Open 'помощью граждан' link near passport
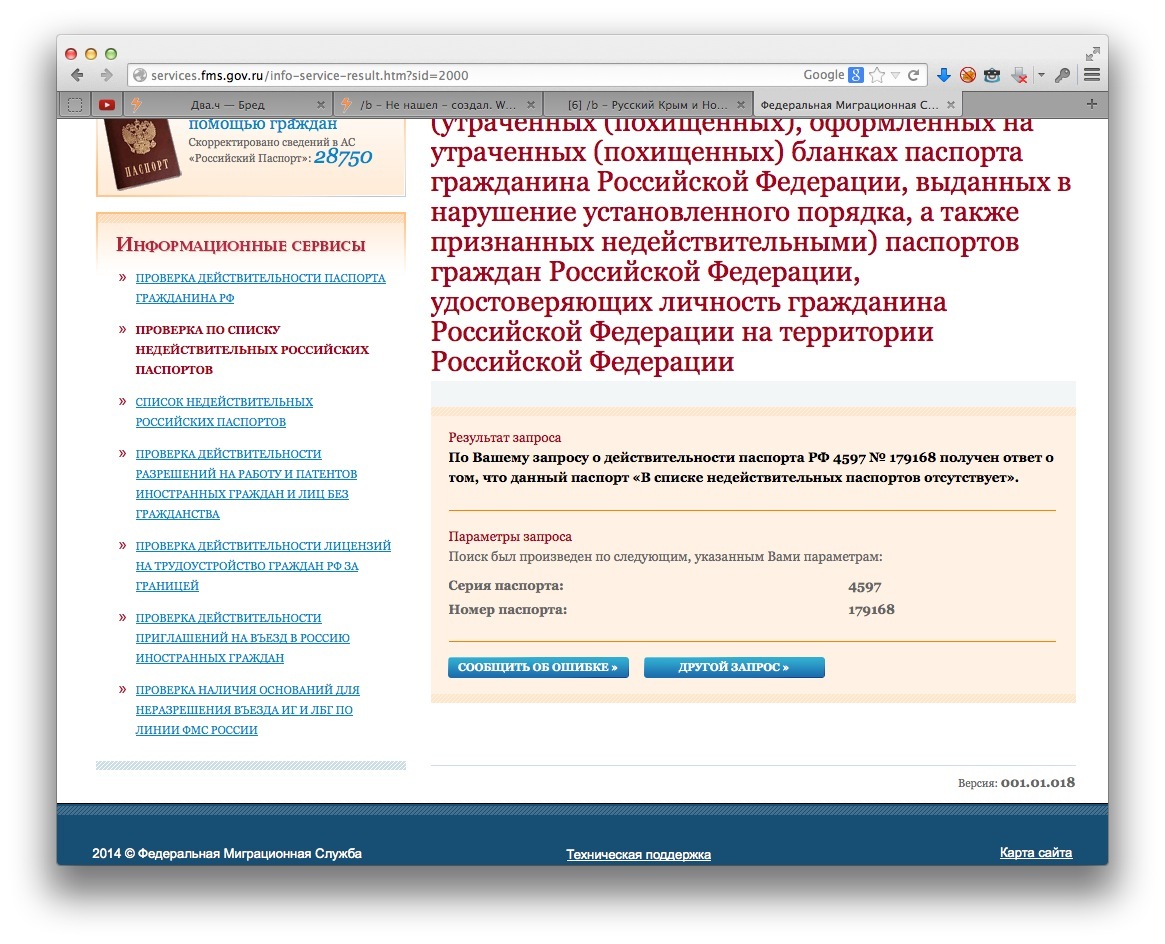1165x944 pixels. point(262,124)
